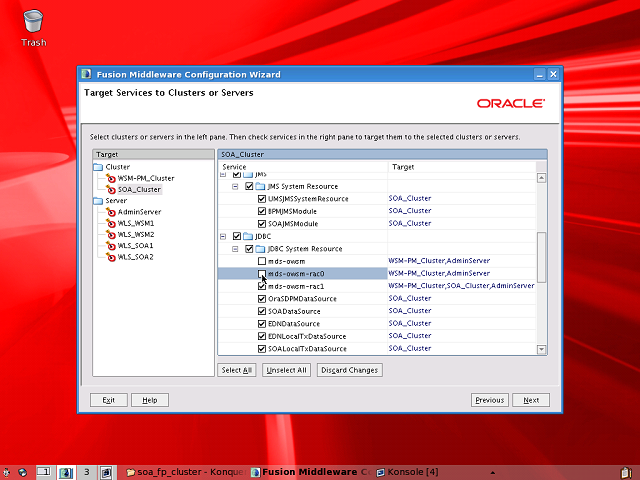Uncheck SOAJMSModule service
Viewport: 640px width, 480px height.
262,224
